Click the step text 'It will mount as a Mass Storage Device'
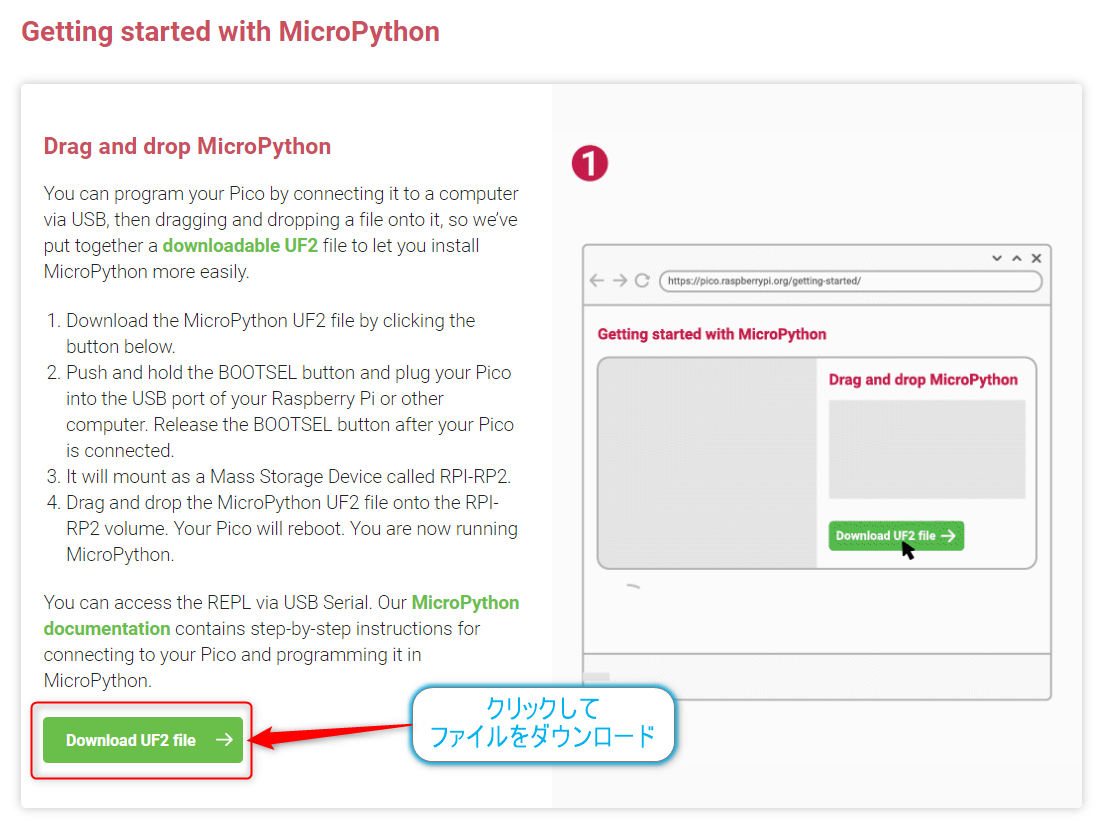This screenshot has height=824, width=1101. pyautogui.click(x=288, y=477)
